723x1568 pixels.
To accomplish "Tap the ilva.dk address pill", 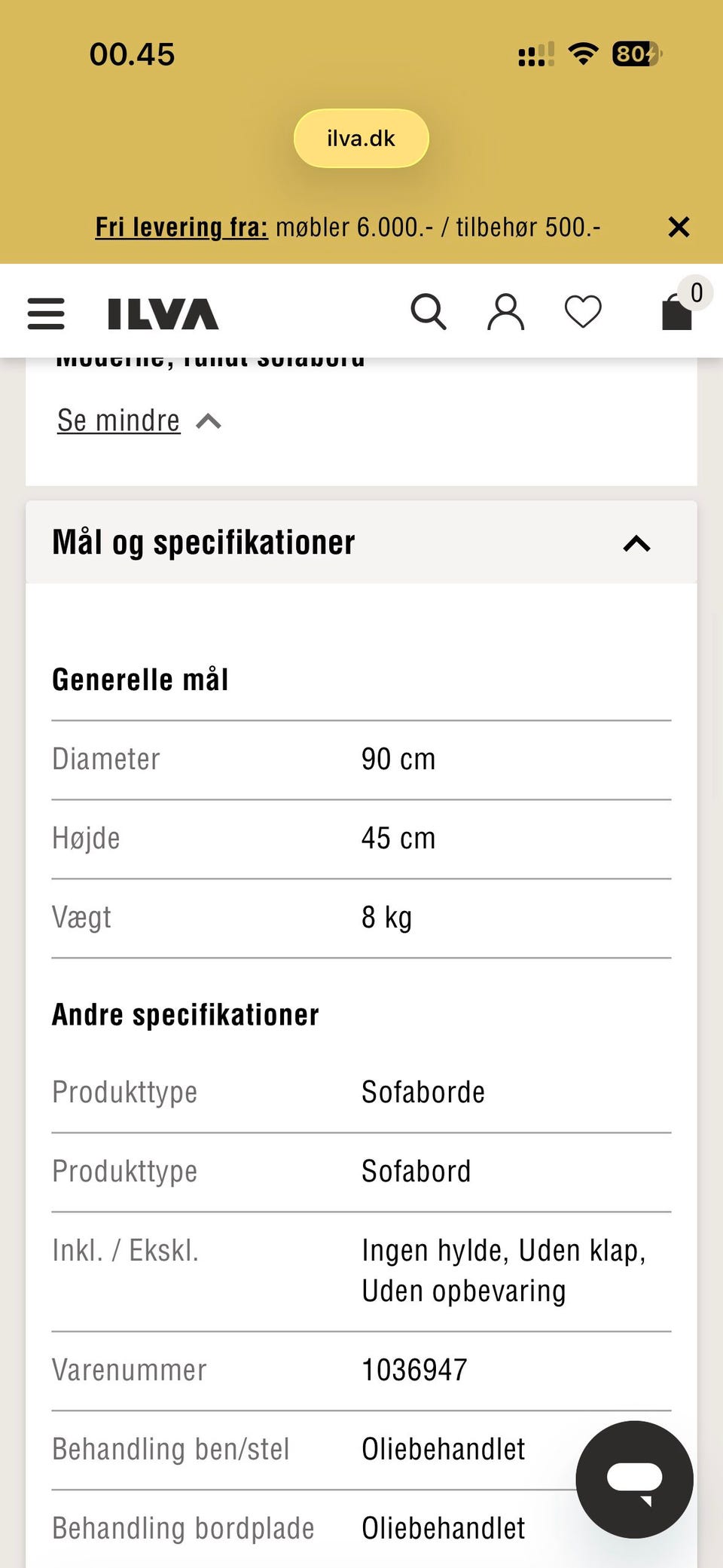I will [361, 138].
